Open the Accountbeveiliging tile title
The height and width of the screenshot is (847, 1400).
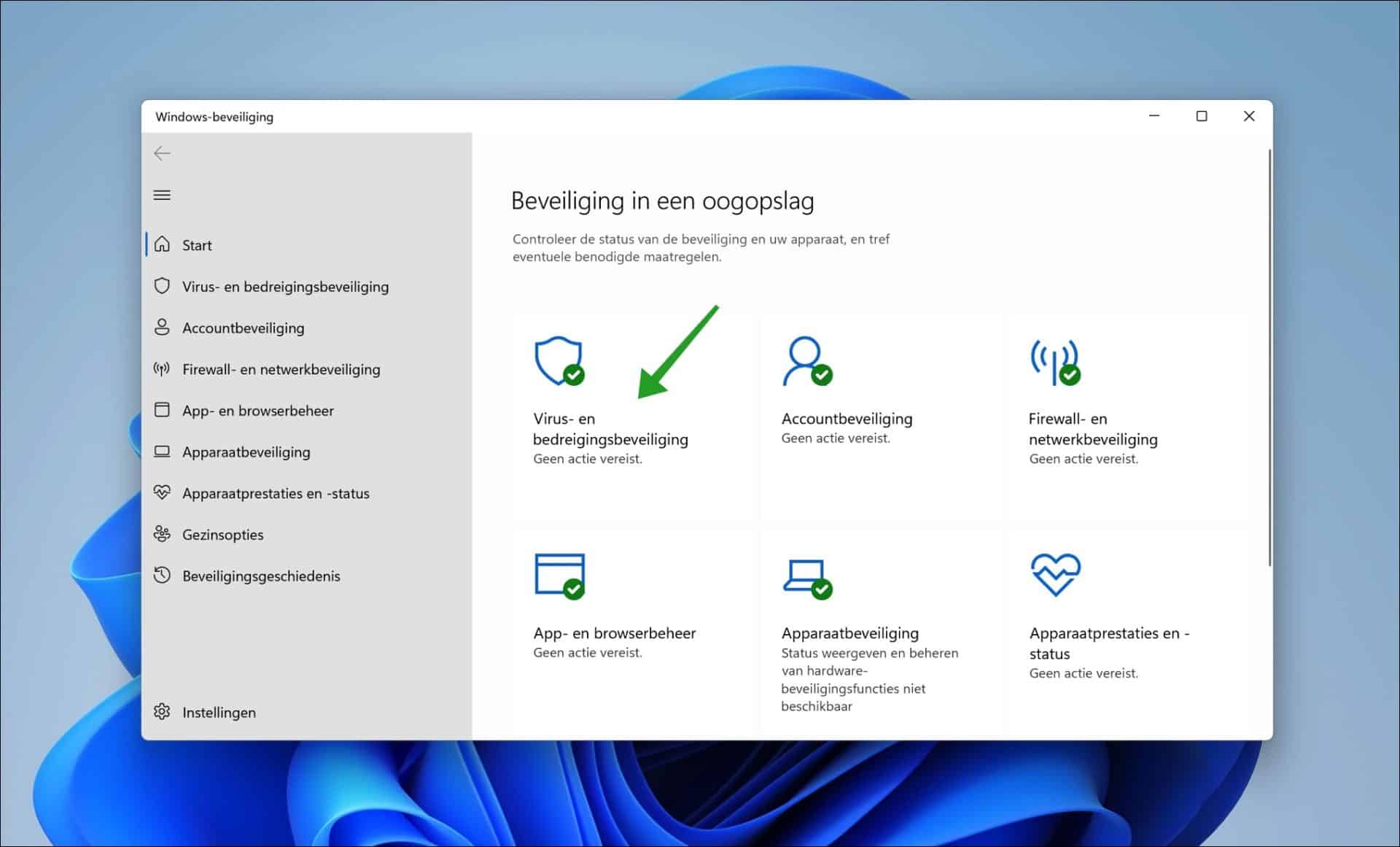[847, 419]
